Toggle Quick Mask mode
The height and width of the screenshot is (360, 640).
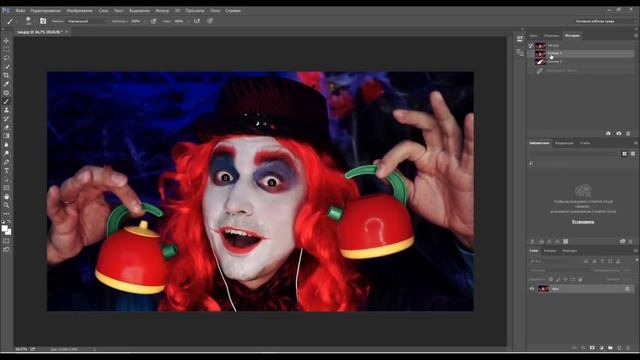(6, 241)
